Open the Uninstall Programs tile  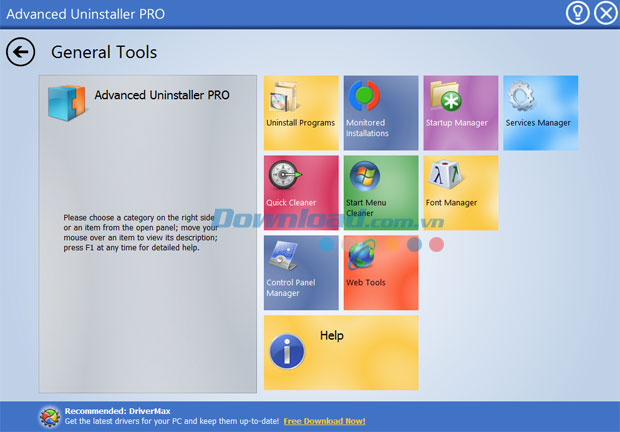[x=301, y=113]
